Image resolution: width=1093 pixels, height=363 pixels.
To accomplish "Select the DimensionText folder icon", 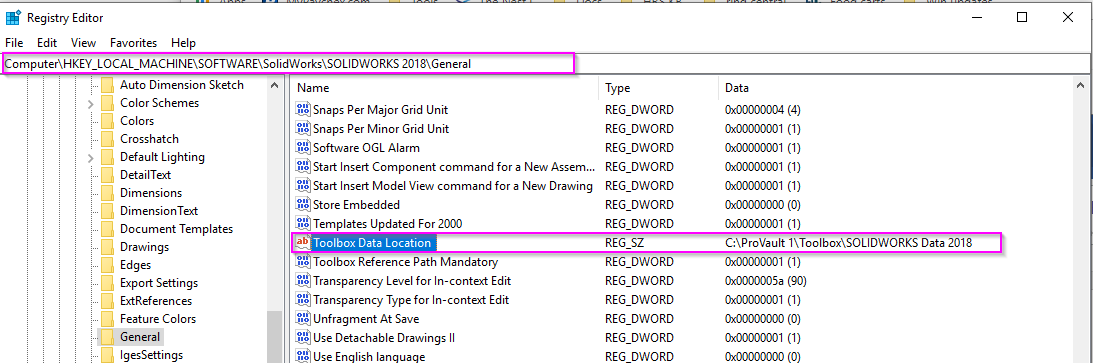I will (107, 211).
